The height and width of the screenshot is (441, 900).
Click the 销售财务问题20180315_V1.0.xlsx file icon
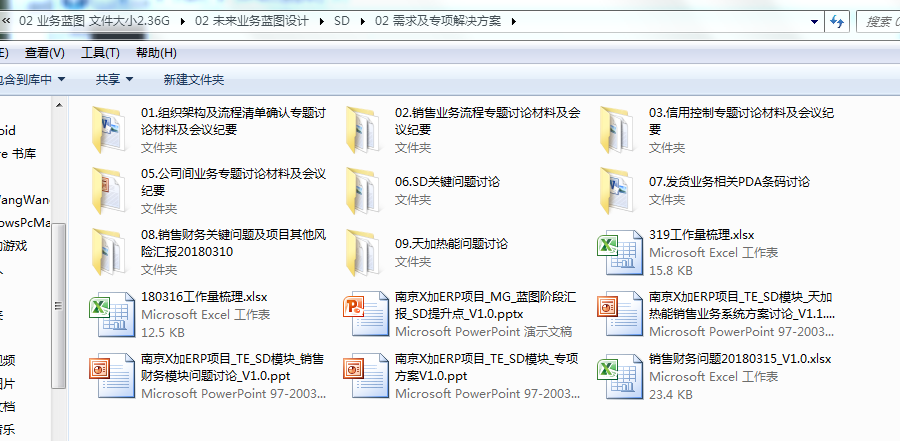click(x=618, y=375)
